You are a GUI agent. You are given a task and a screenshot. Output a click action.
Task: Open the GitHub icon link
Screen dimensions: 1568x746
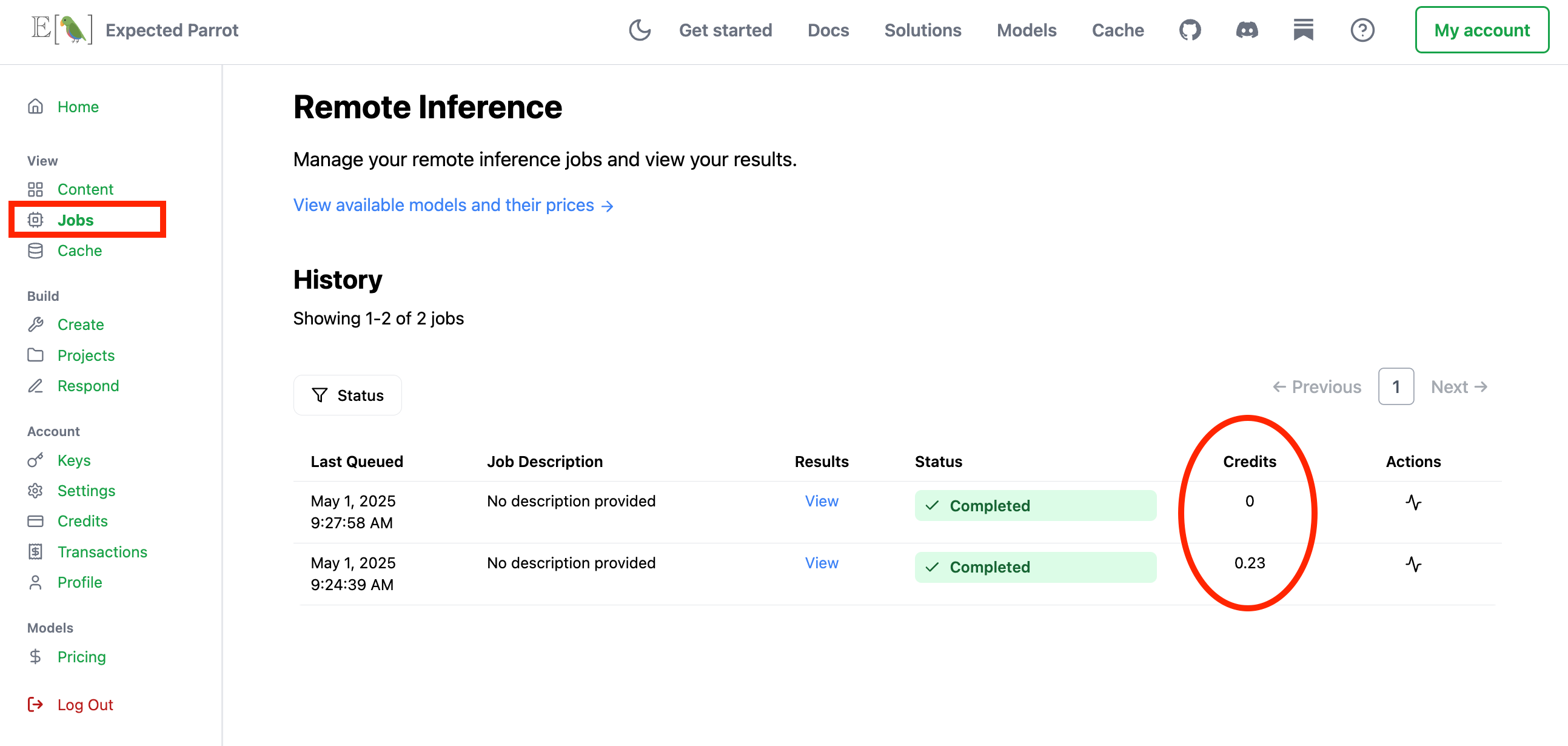1190,30
